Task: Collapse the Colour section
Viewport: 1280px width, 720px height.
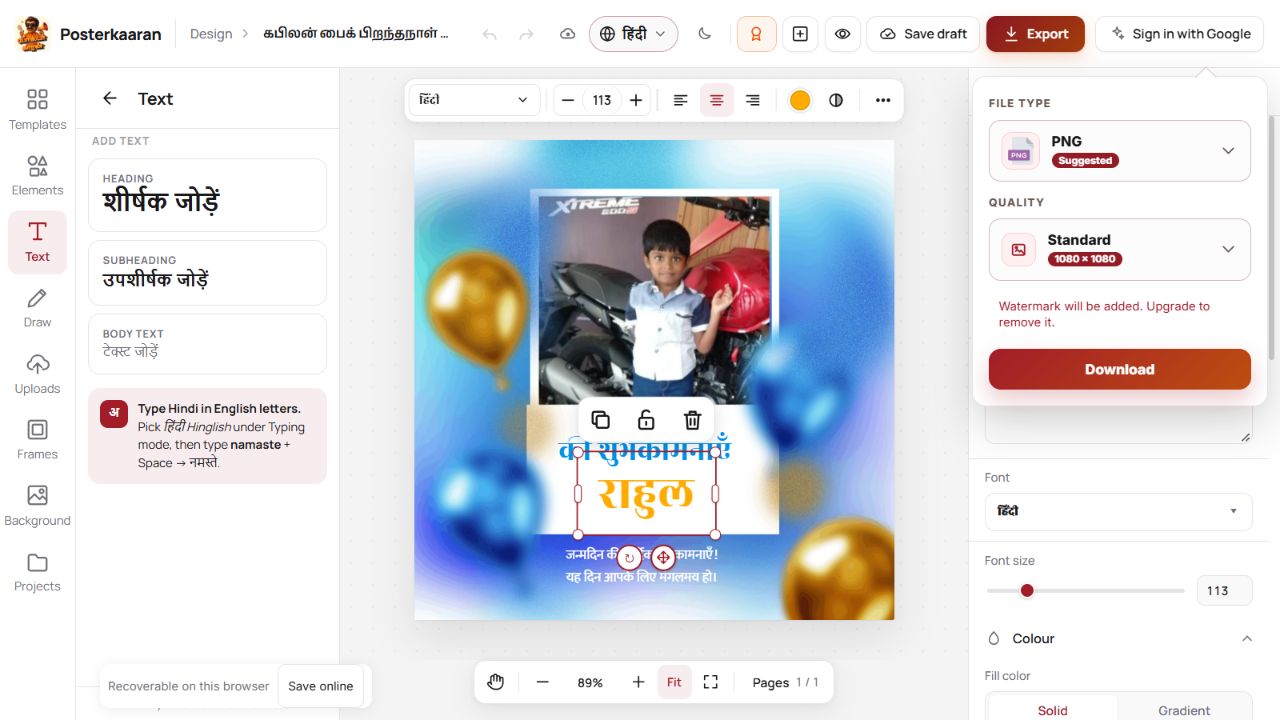Action: click(x=1119, y=638)
